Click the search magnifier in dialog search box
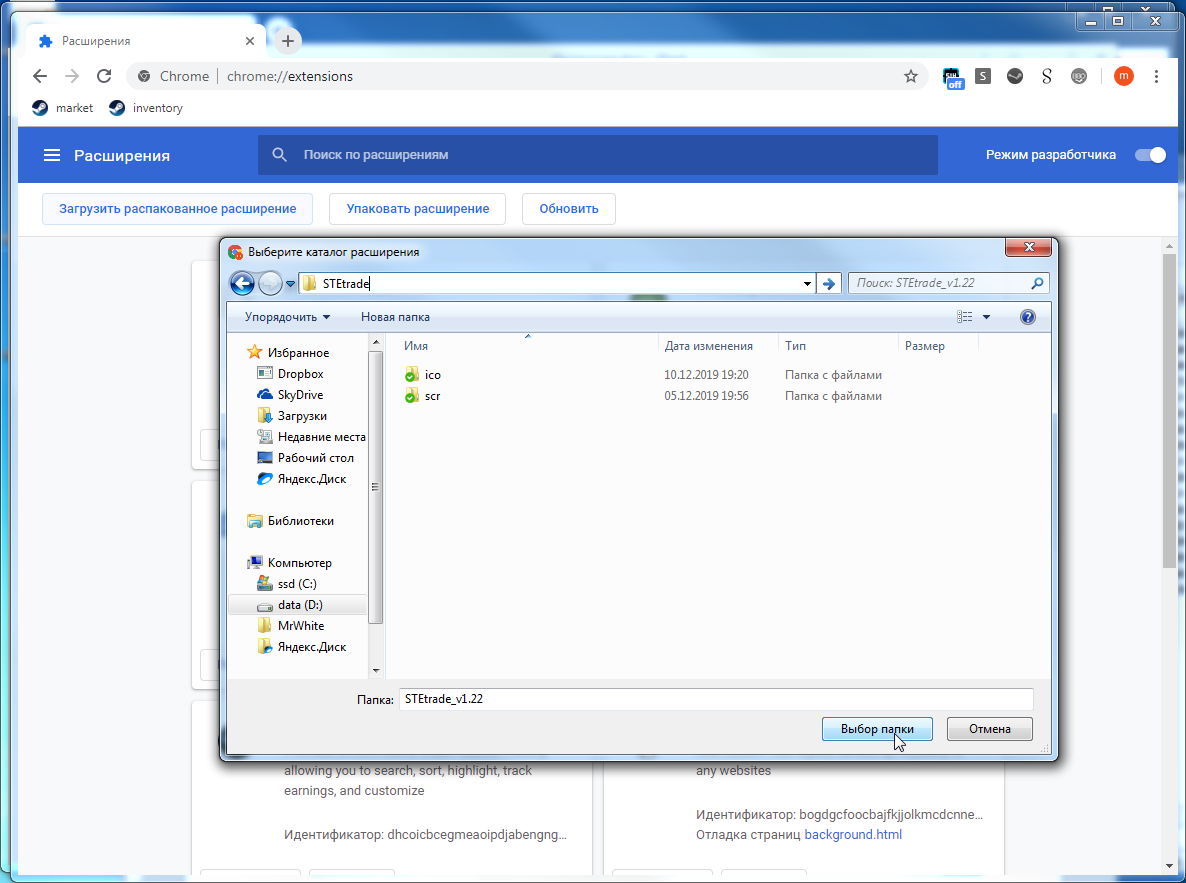The image size is (1186, 883). (1037, 283)
